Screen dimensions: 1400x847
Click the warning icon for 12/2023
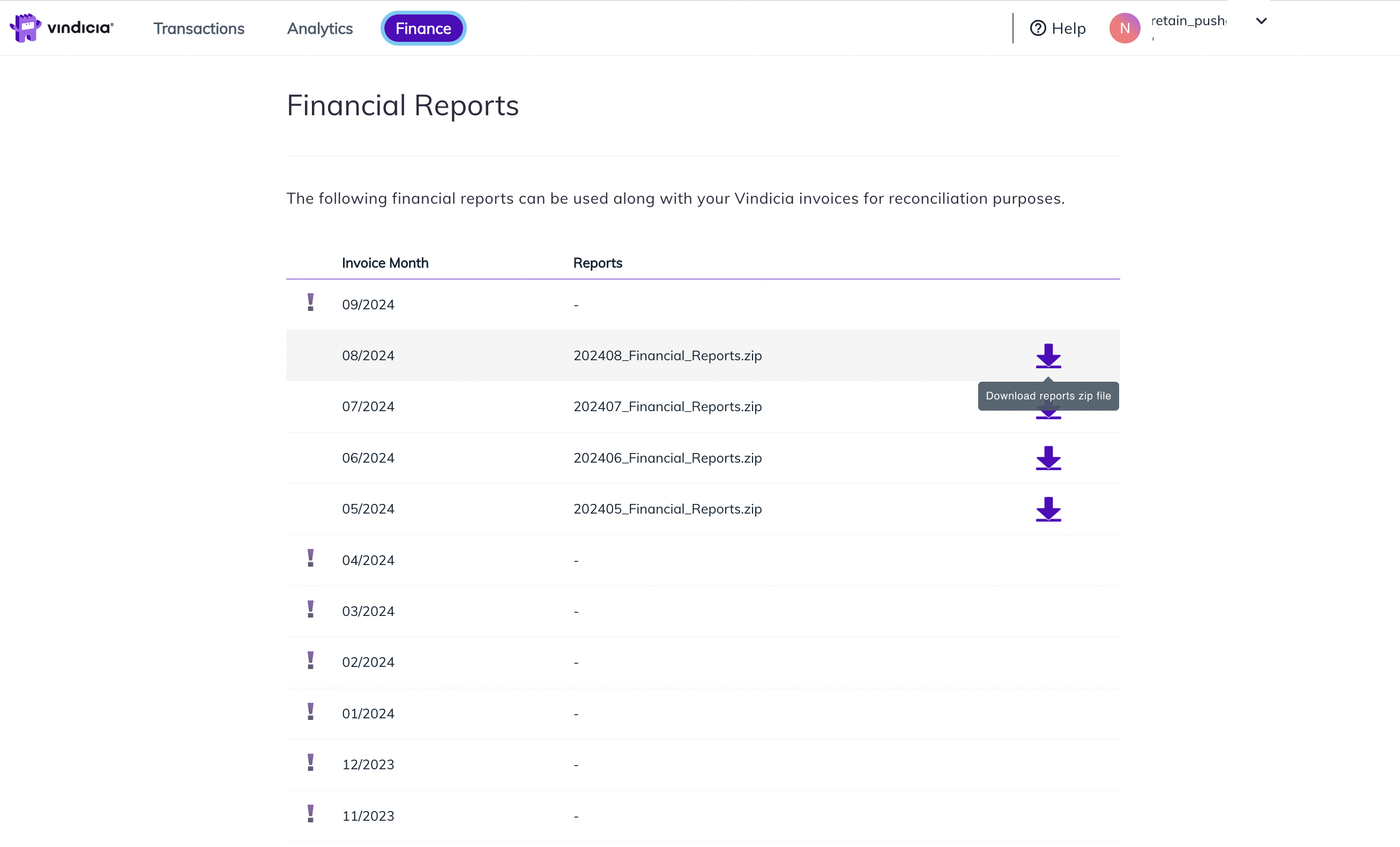(x=310, y=763)
